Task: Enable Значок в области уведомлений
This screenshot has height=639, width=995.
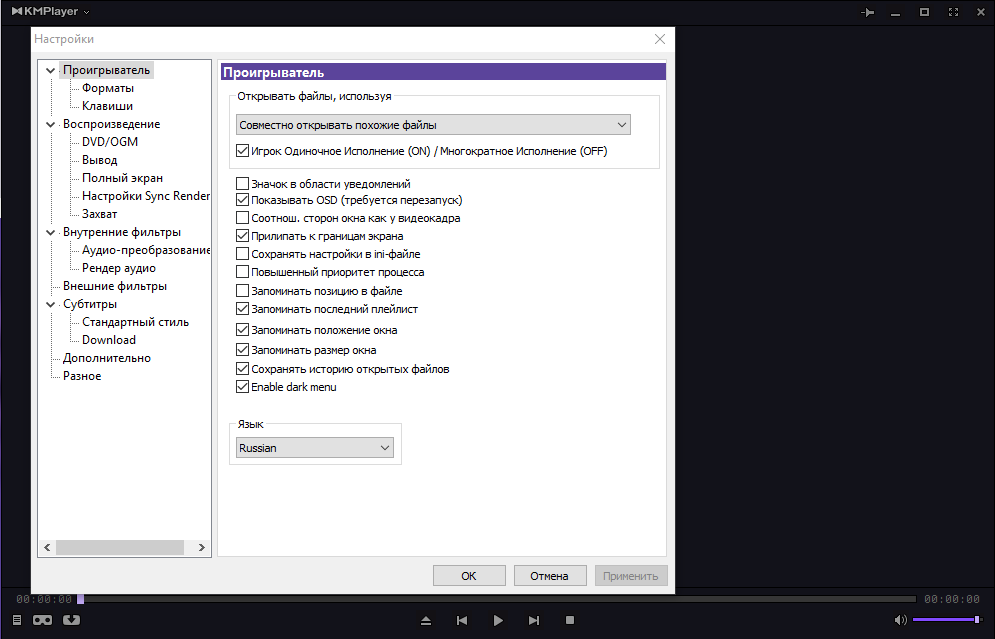Action: (x=242, y=184)
